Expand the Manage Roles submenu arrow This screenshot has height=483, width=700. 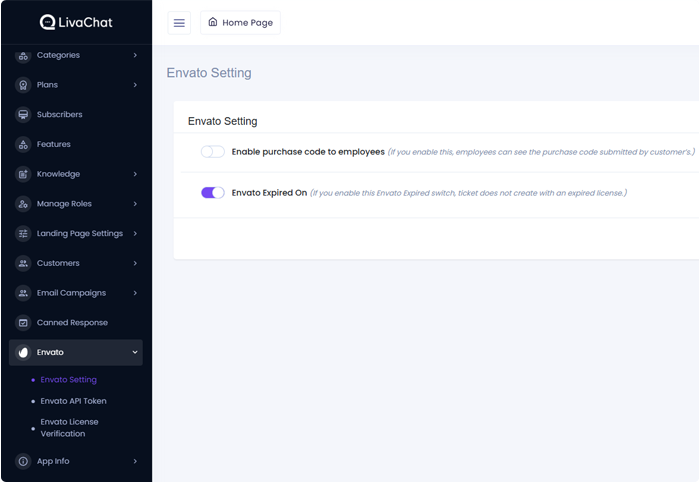135,204
